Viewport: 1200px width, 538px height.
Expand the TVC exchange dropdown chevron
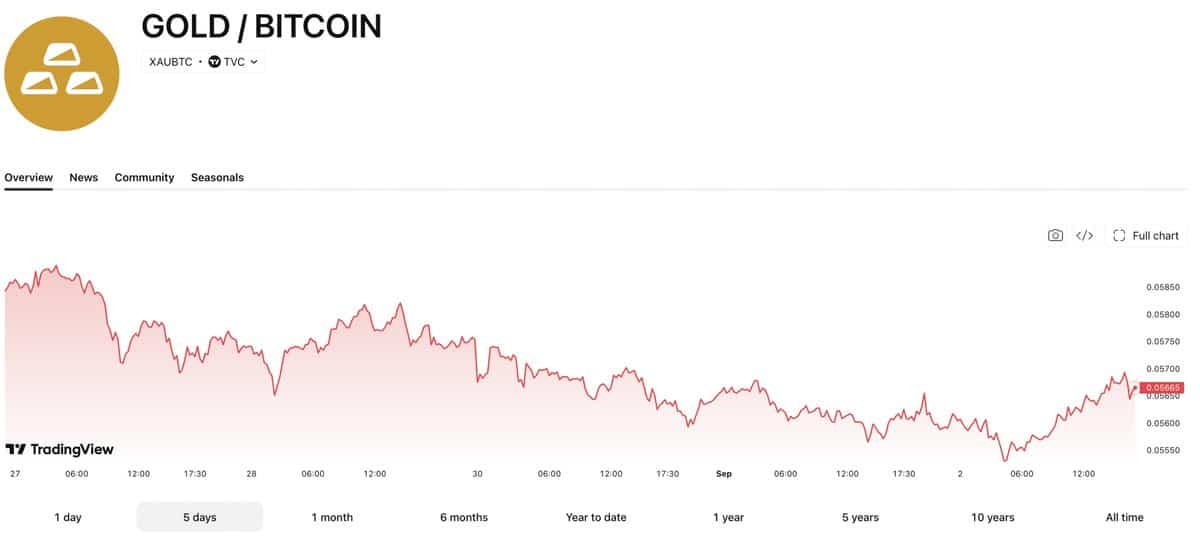(x=254, y=62)
